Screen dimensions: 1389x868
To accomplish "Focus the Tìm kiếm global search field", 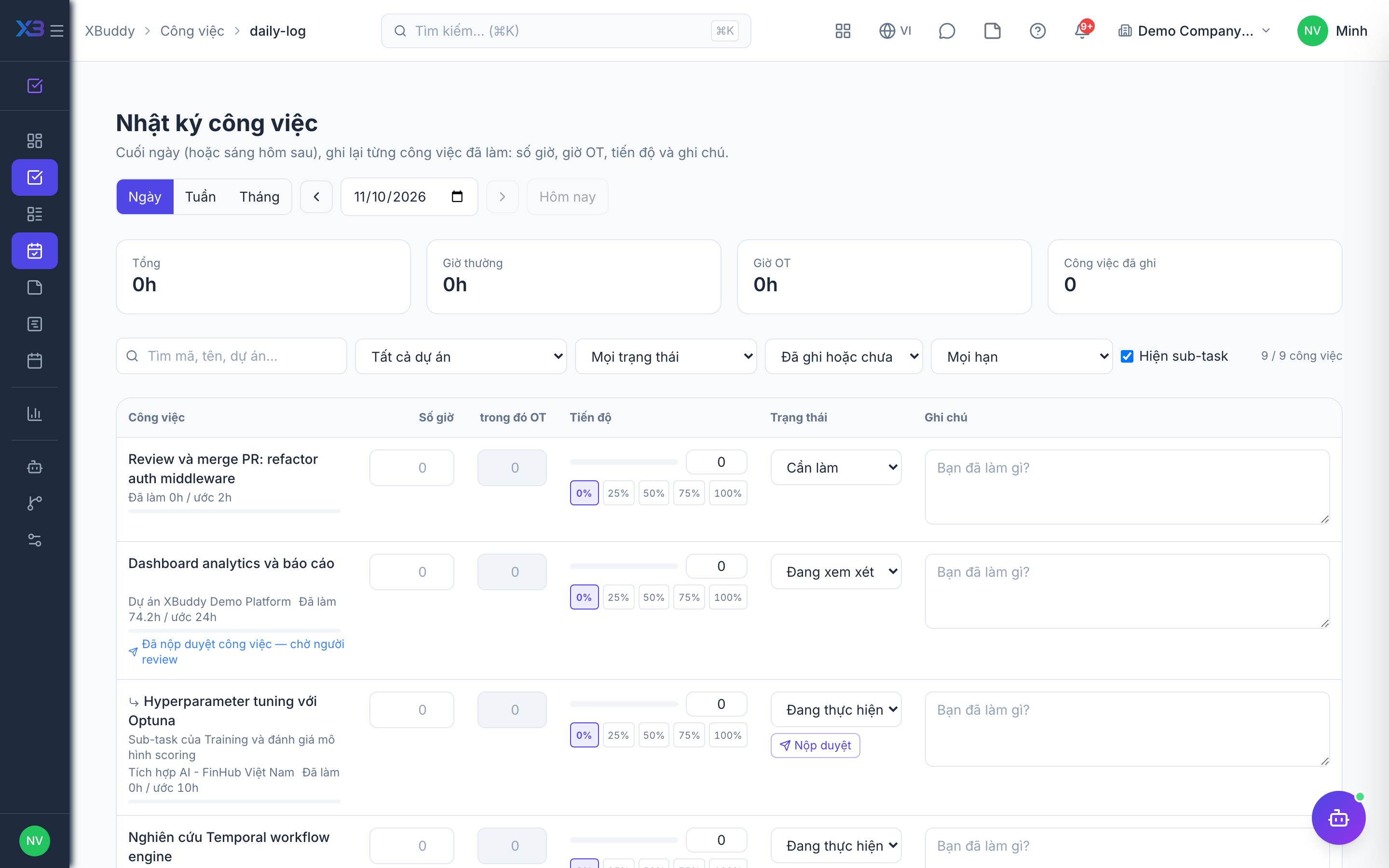I will pos(566,31).
